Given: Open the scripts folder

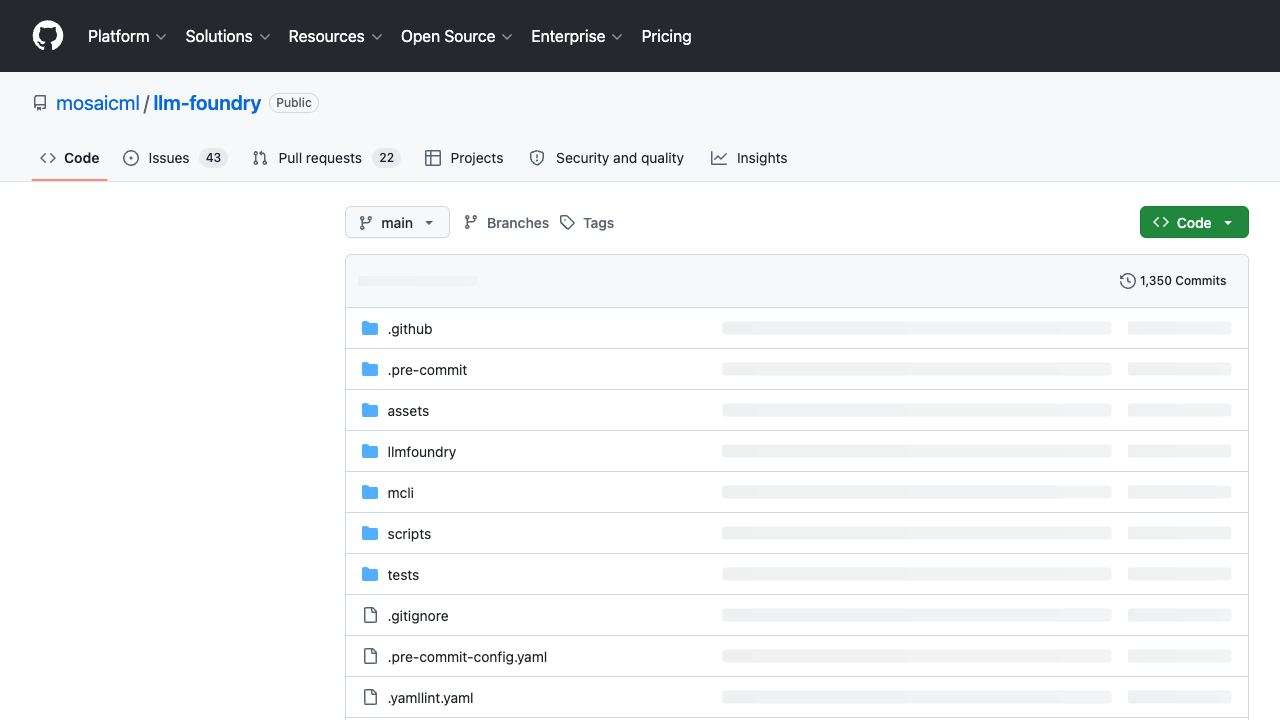Looking at the screenshot, I should pyautogui.click(x=409, y=534).
